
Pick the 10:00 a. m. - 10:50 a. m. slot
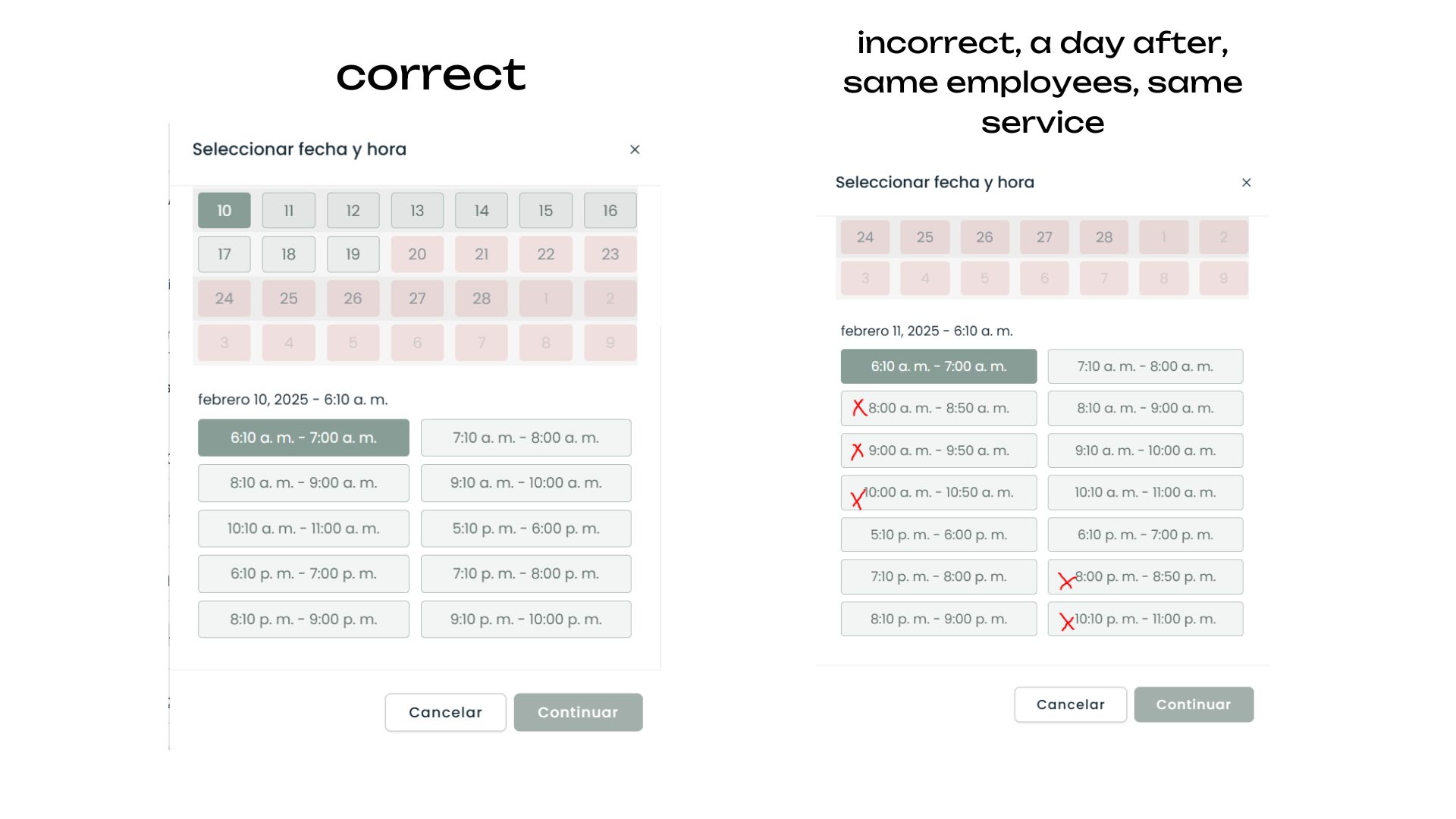click(938, 493)
